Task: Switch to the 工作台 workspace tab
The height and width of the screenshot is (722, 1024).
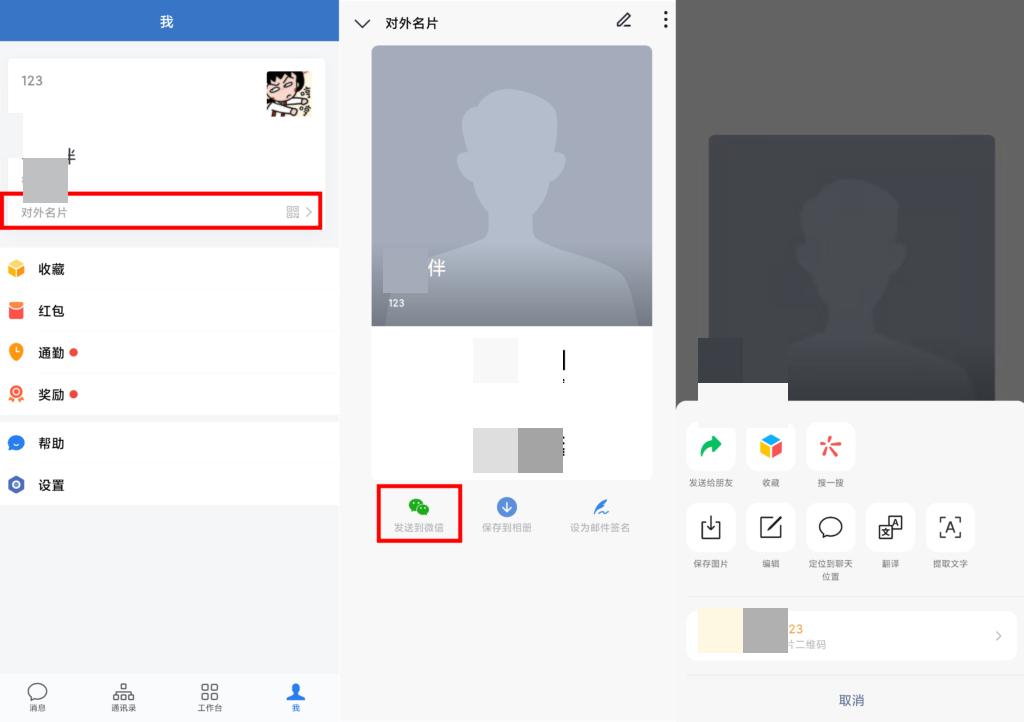Action: point(209,696)
